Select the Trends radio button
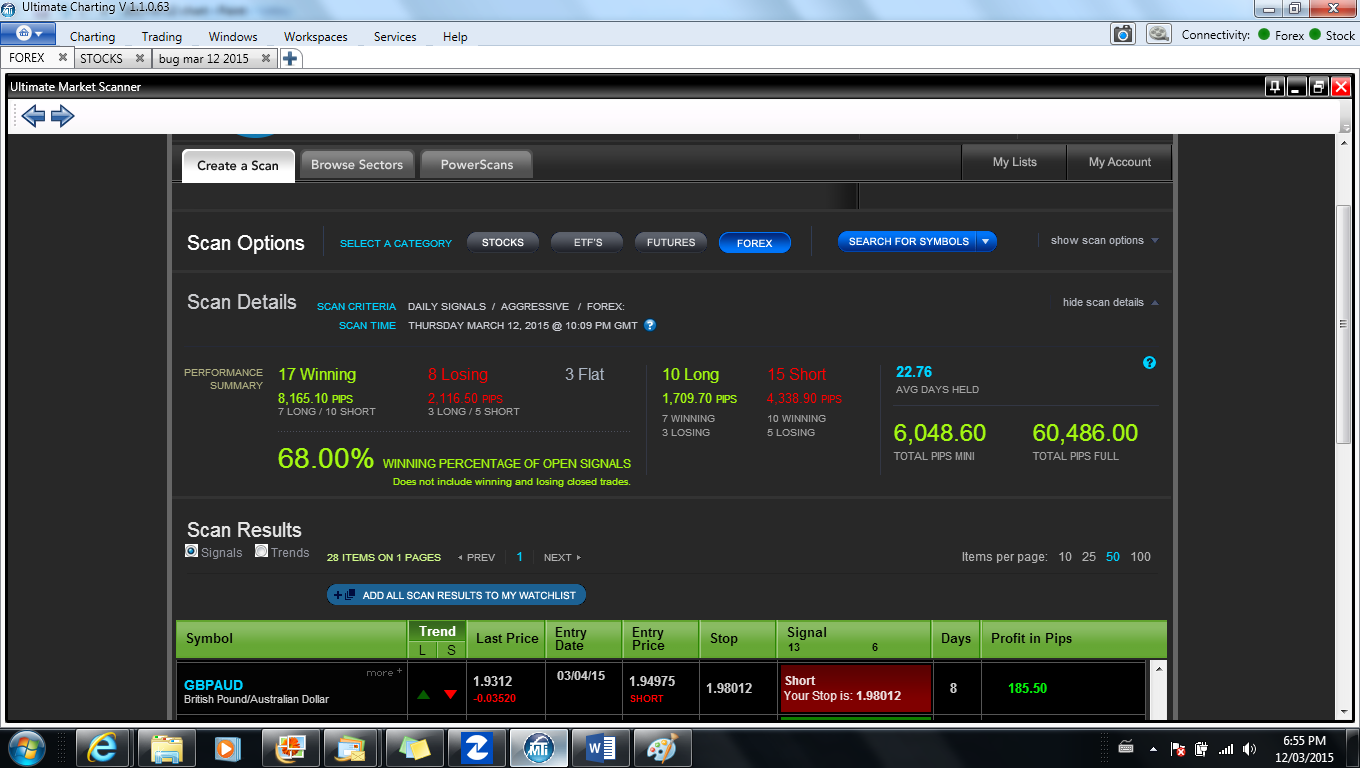 pyautogui.click(x=261, y=551)
